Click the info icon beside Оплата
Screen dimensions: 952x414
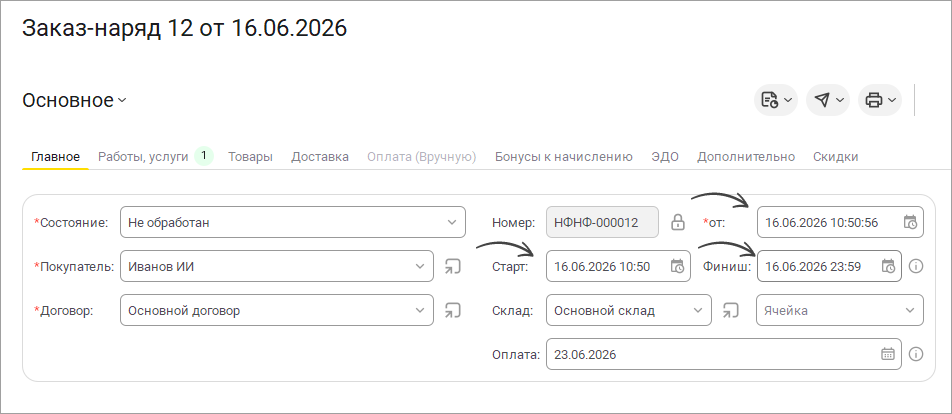916,354
